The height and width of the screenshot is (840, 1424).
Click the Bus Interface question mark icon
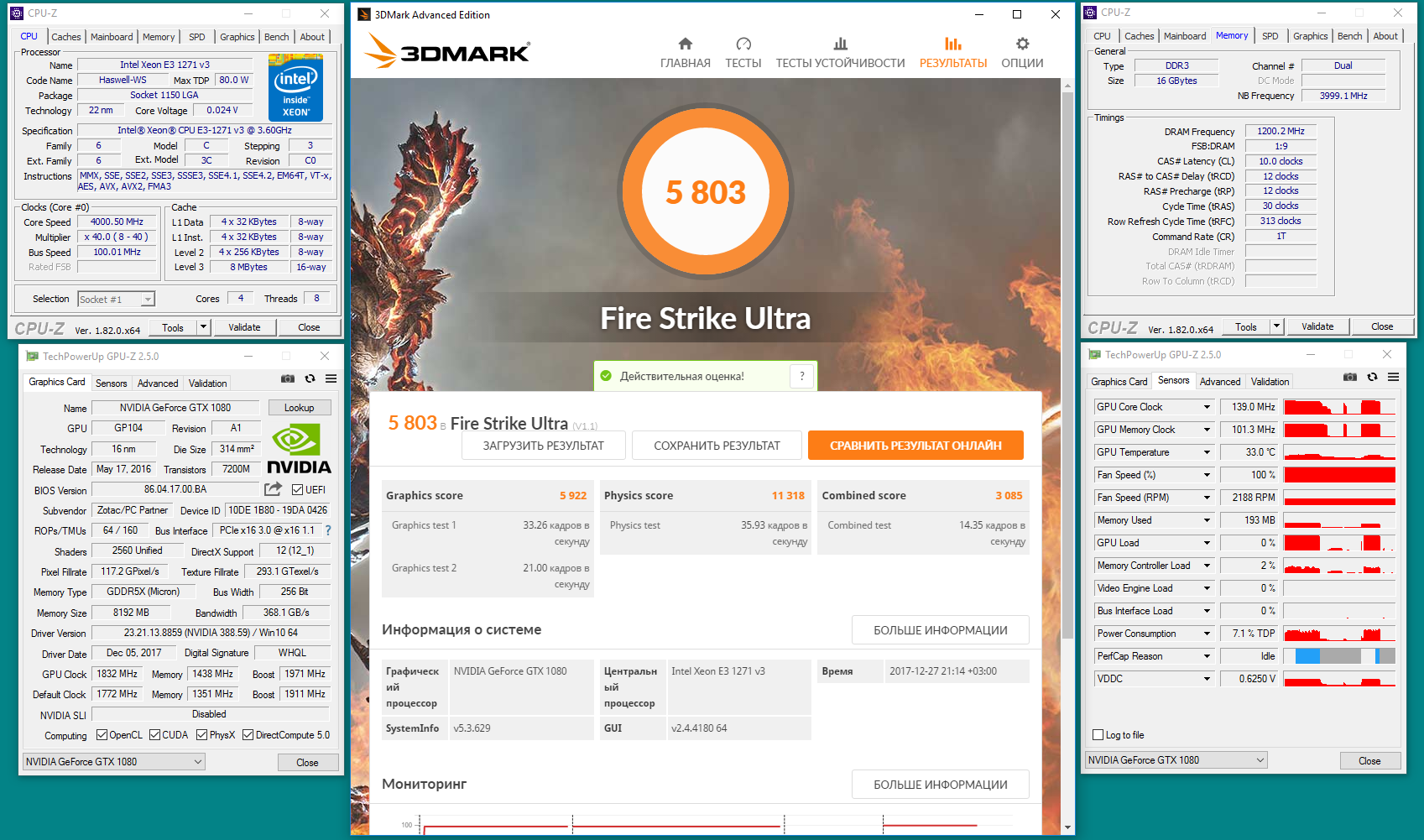328,530
